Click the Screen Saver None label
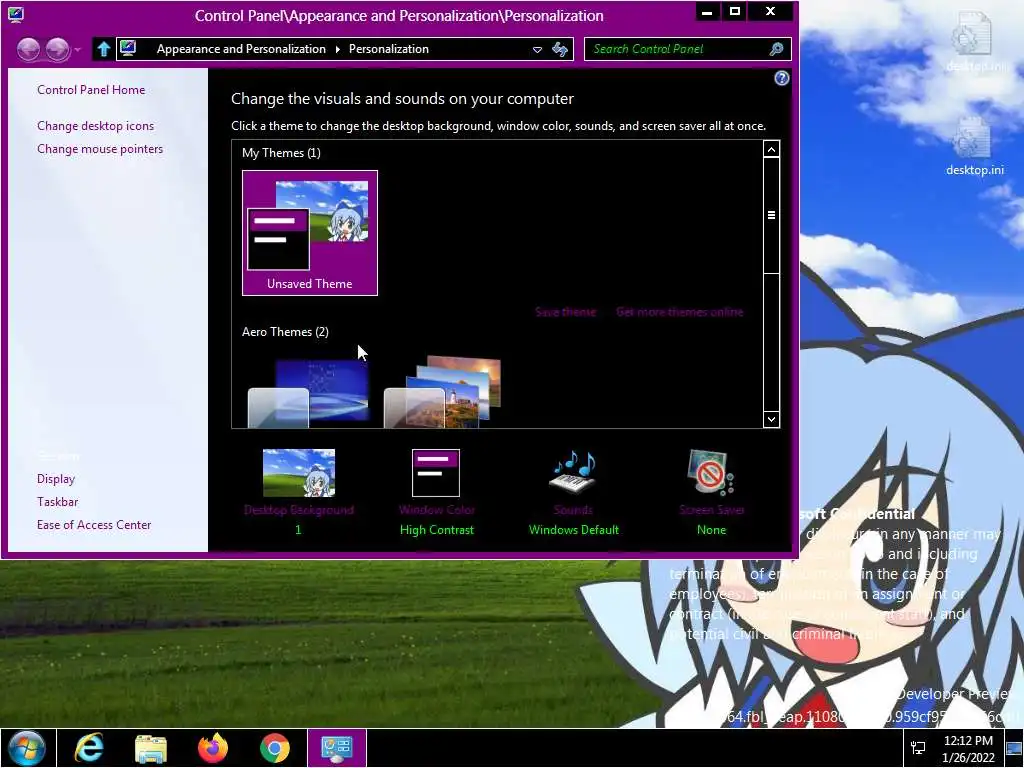Viewport: 1024px width, 768px height. point(711,530)
